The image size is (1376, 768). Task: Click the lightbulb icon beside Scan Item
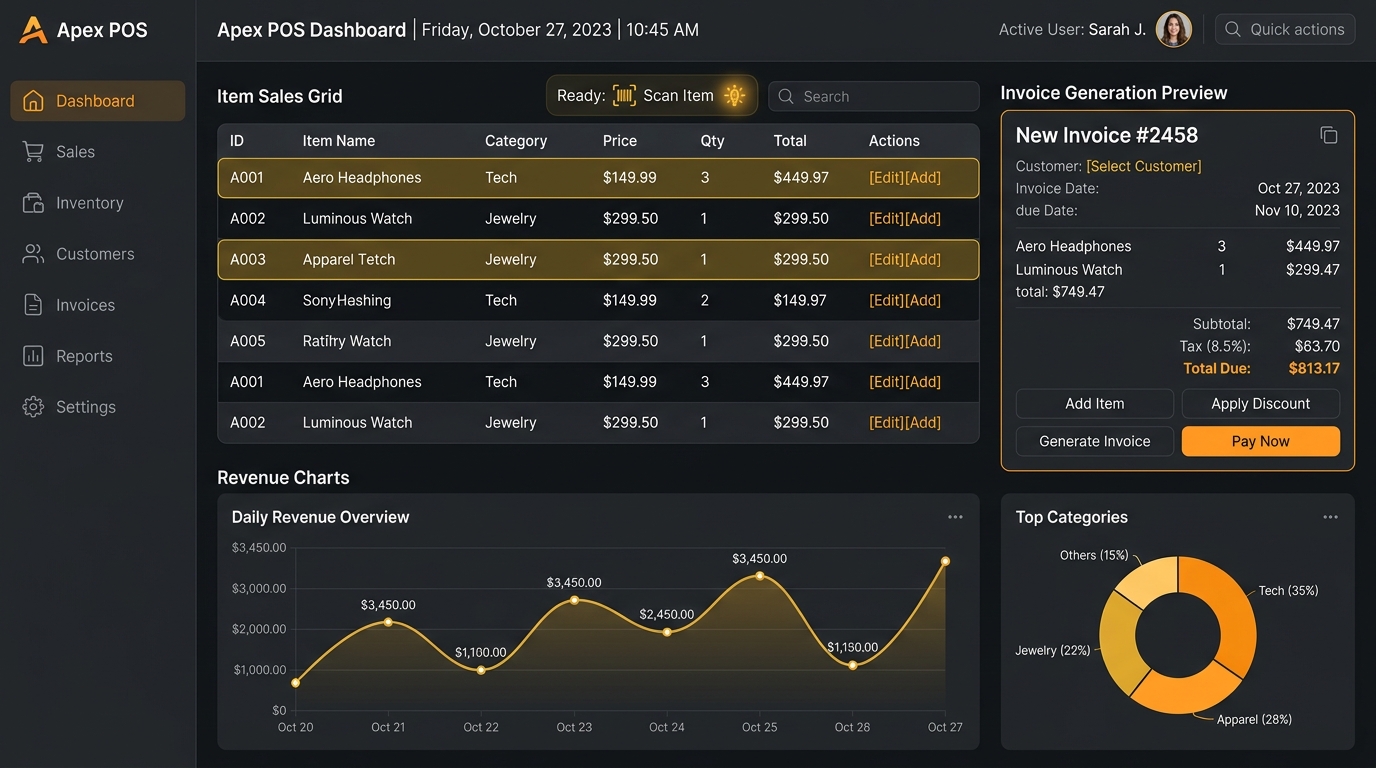735,96
